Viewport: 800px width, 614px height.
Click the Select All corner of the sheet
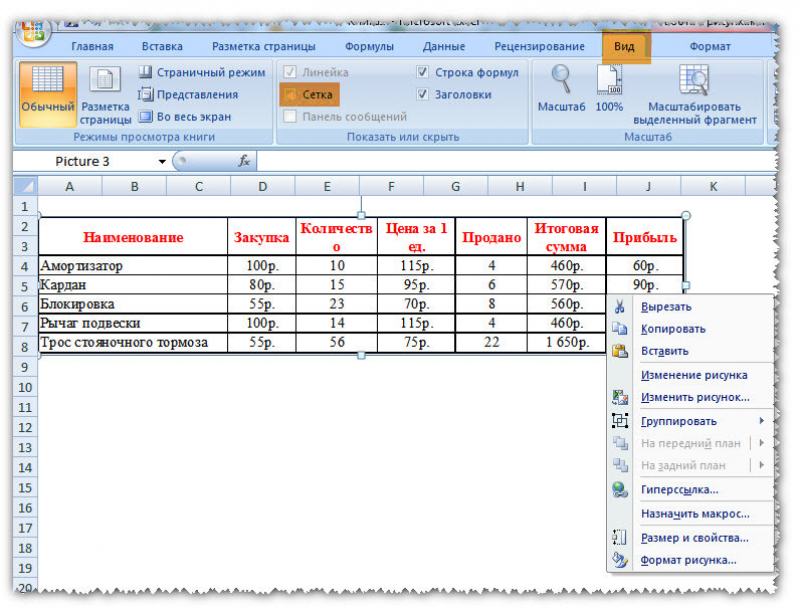pos(25,186)
